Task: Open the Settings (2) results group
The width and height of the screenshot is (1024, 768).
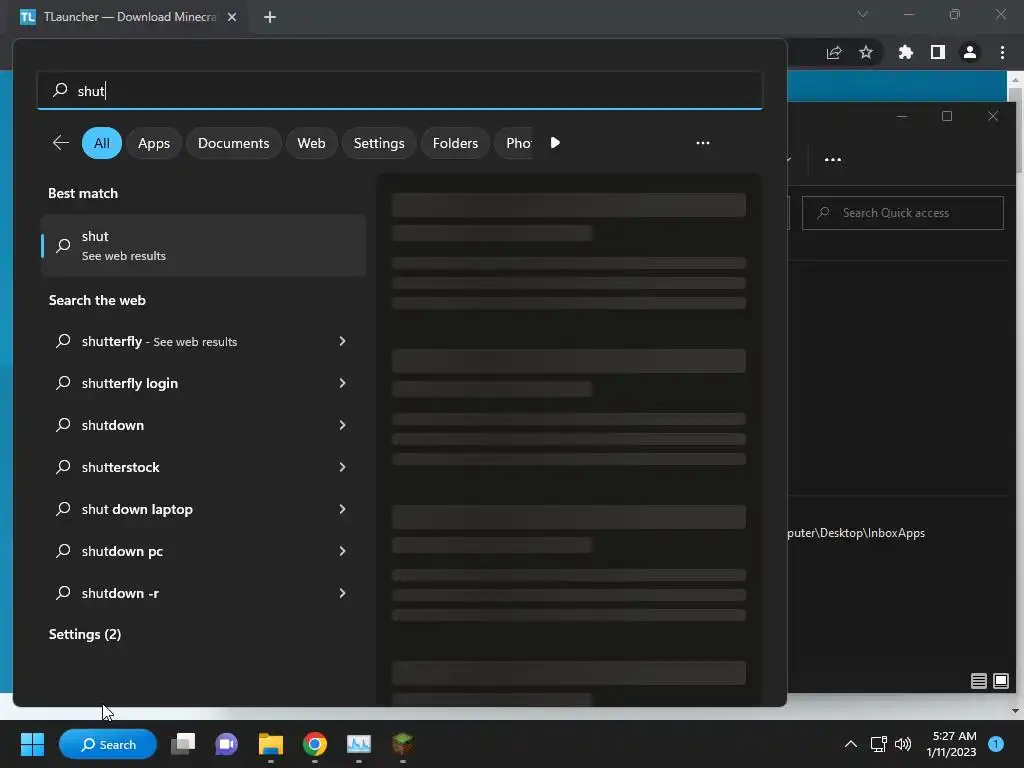Action: tap(85, 634)
